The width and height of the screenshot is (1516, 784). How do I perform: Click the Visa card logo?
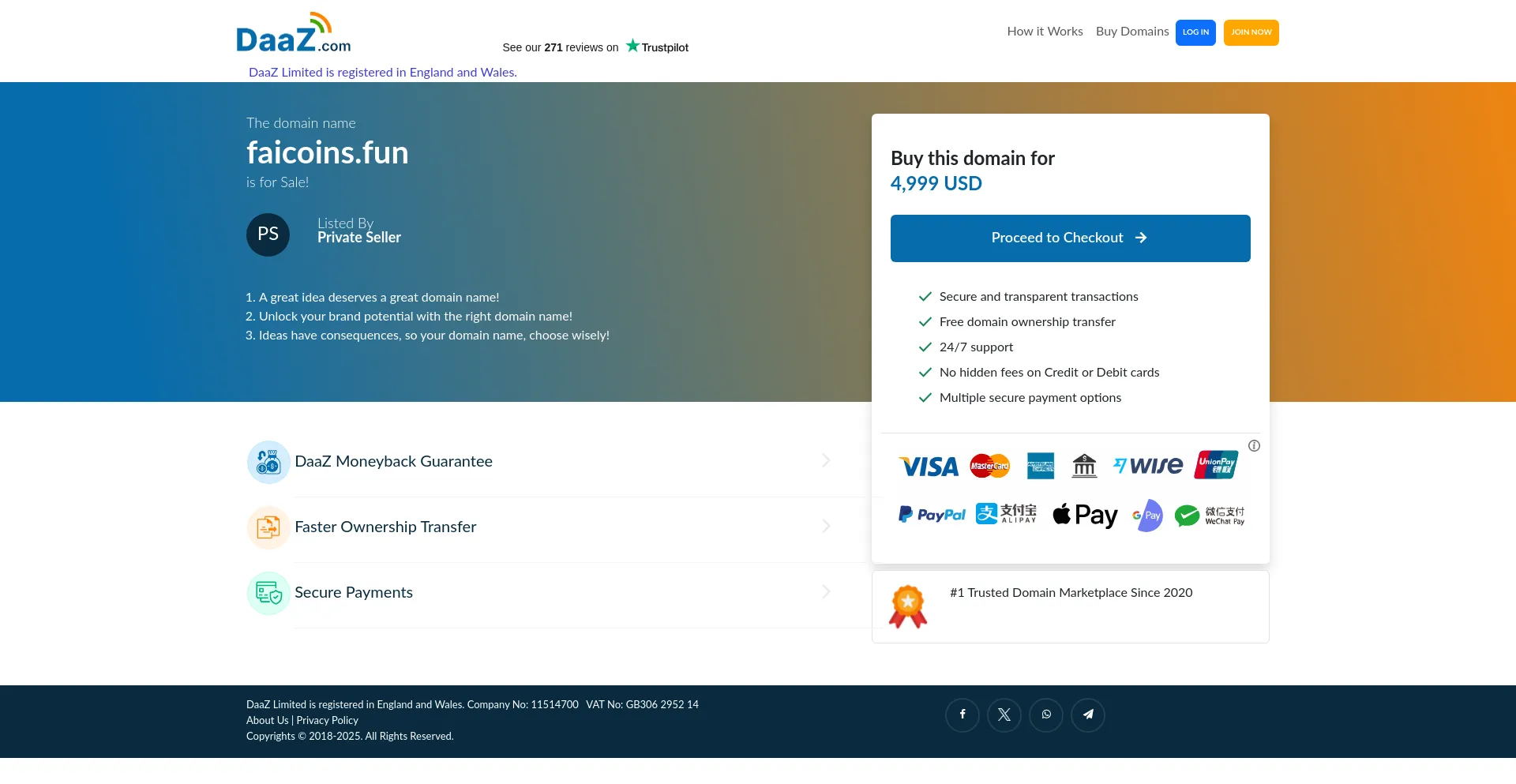point(929,467)
